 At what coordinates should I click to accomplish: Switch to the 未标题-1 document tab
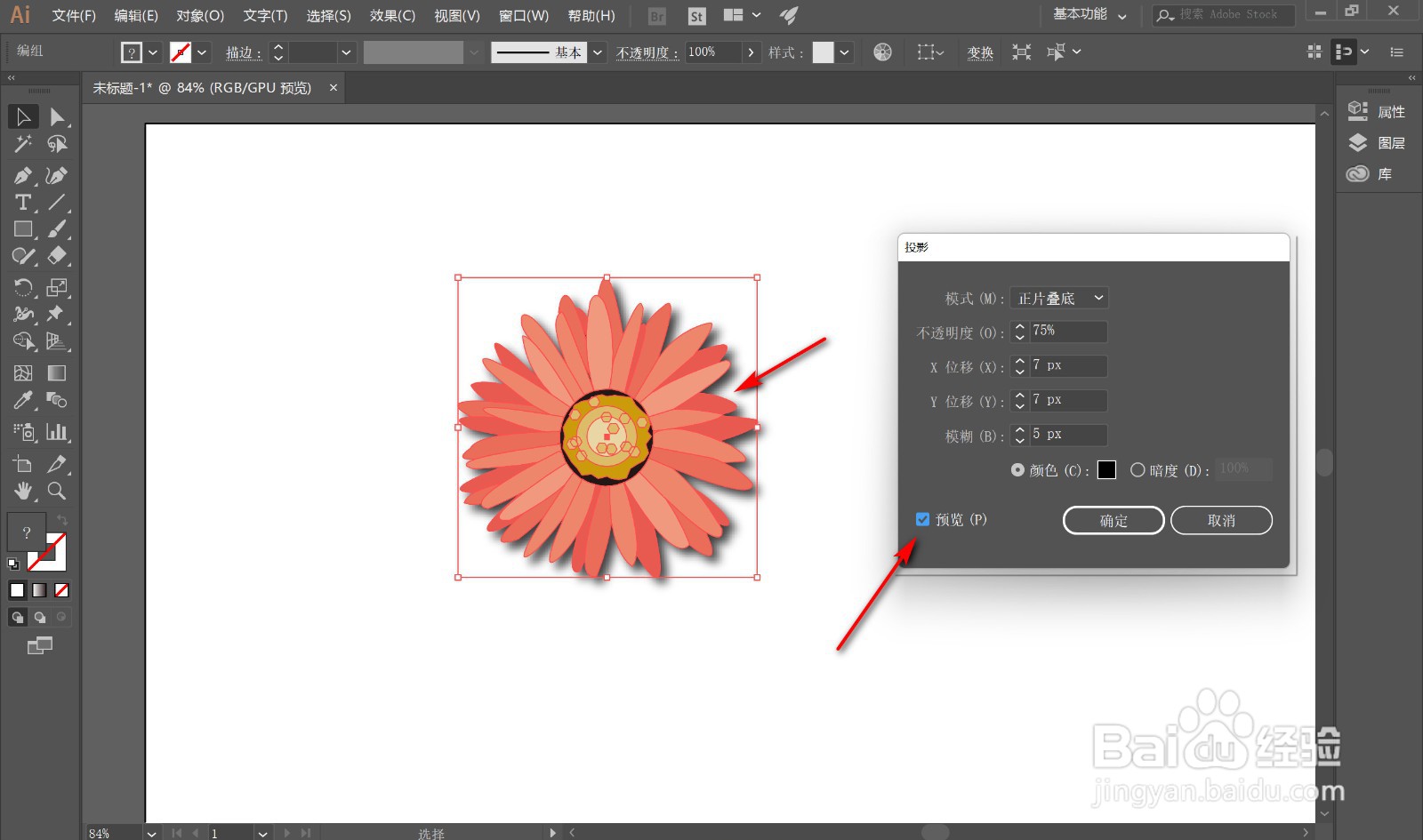[203, 88]
